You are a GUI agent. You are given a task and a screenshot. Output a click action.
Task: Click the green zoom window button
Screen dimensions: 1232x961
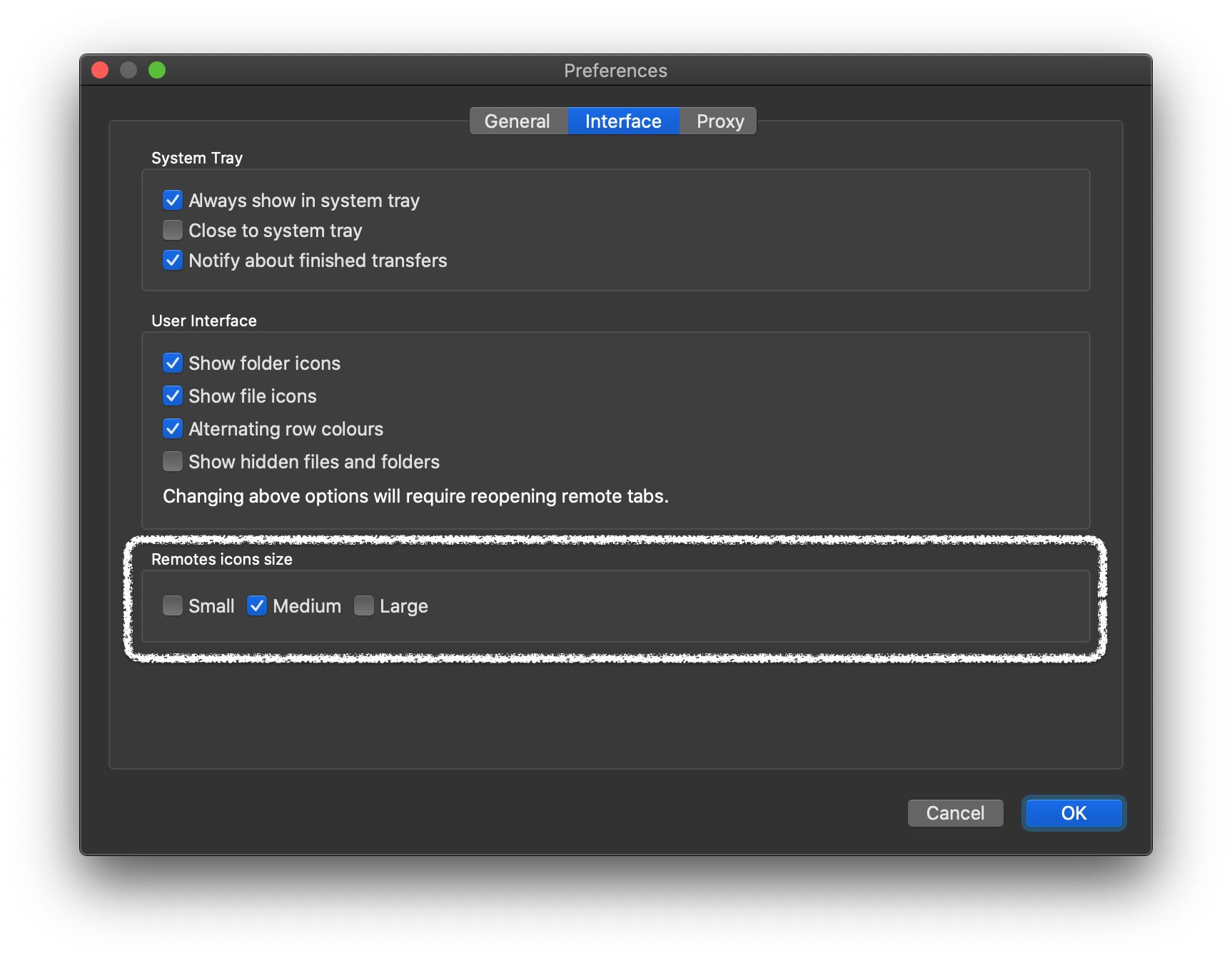[x=157, y=70]
